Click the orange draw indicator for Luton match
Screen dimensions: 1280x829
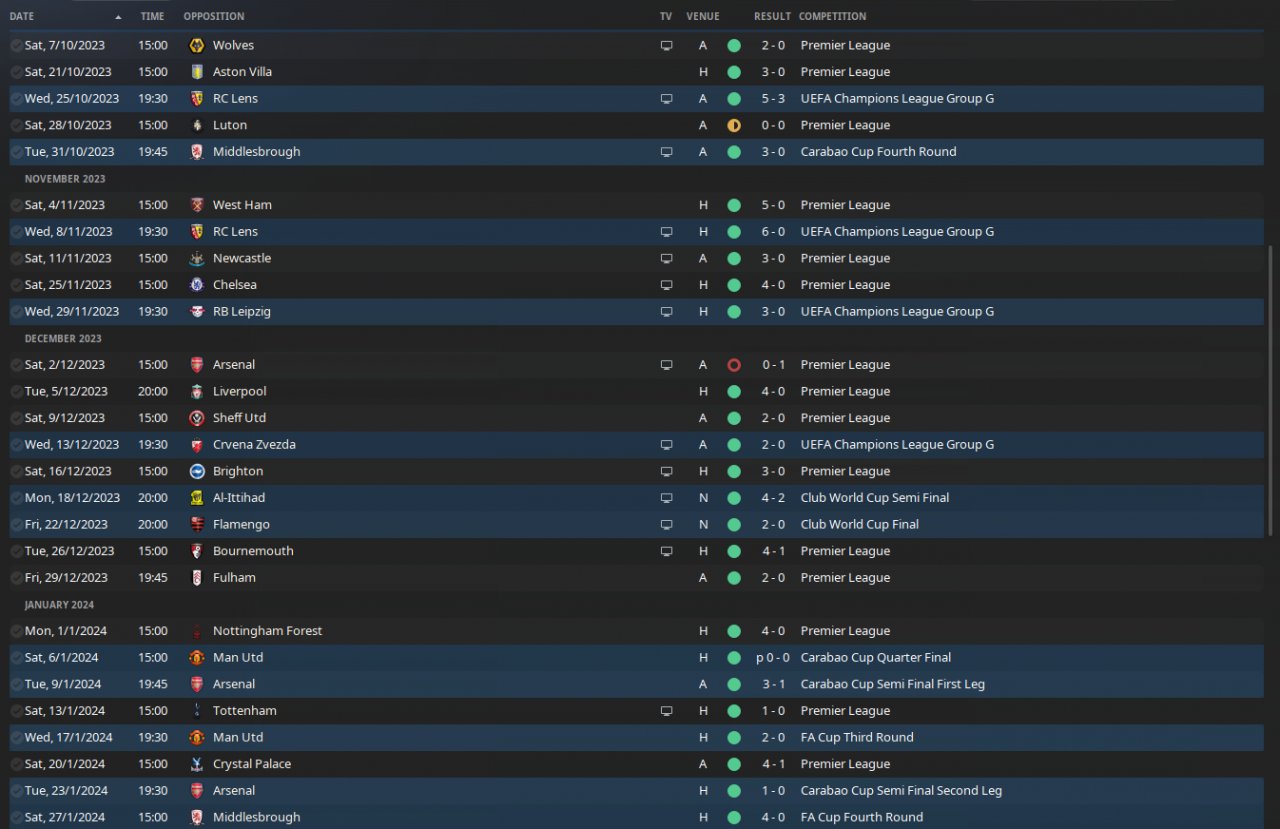734,125
